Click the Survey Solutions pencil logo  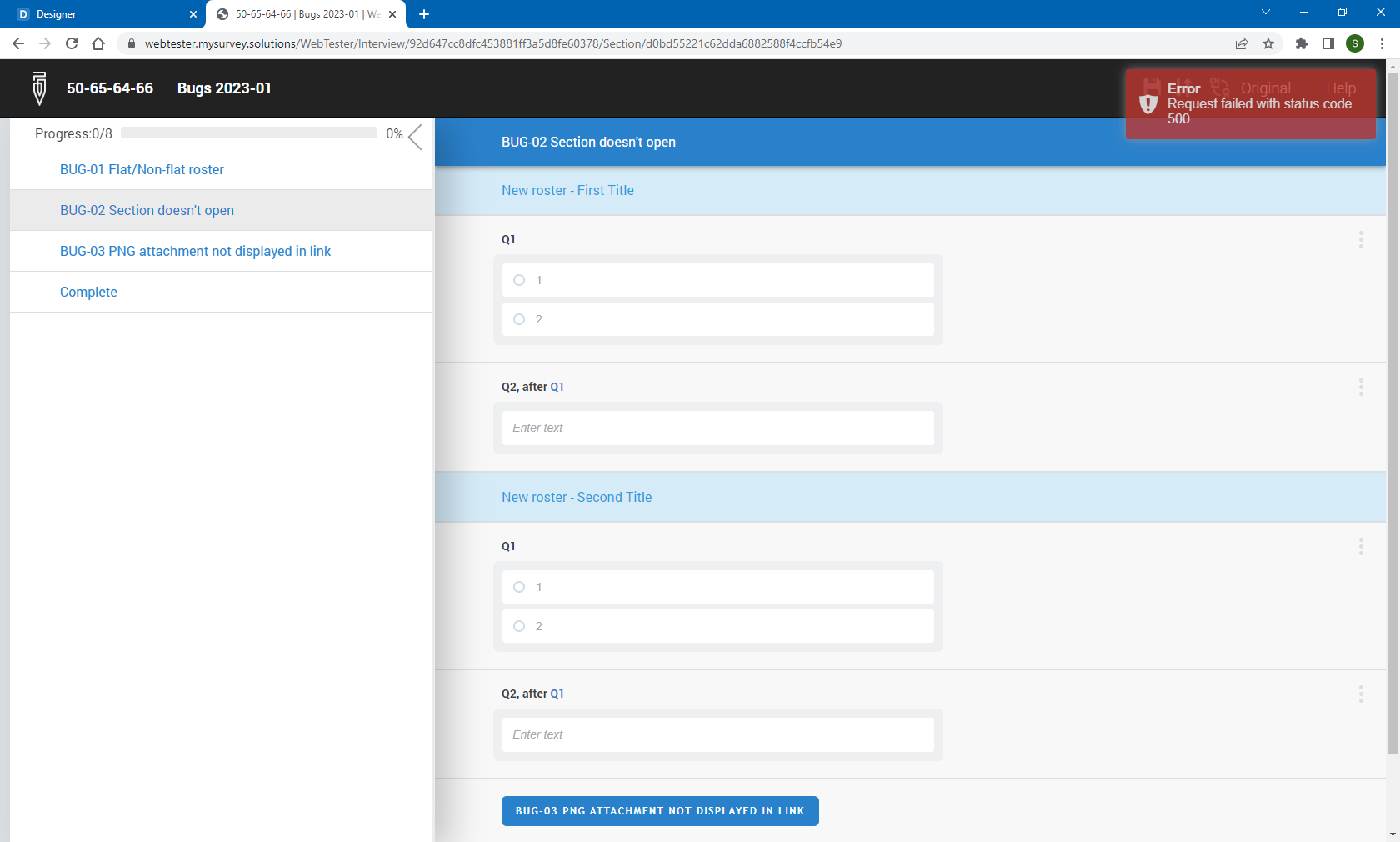[39, 88]
